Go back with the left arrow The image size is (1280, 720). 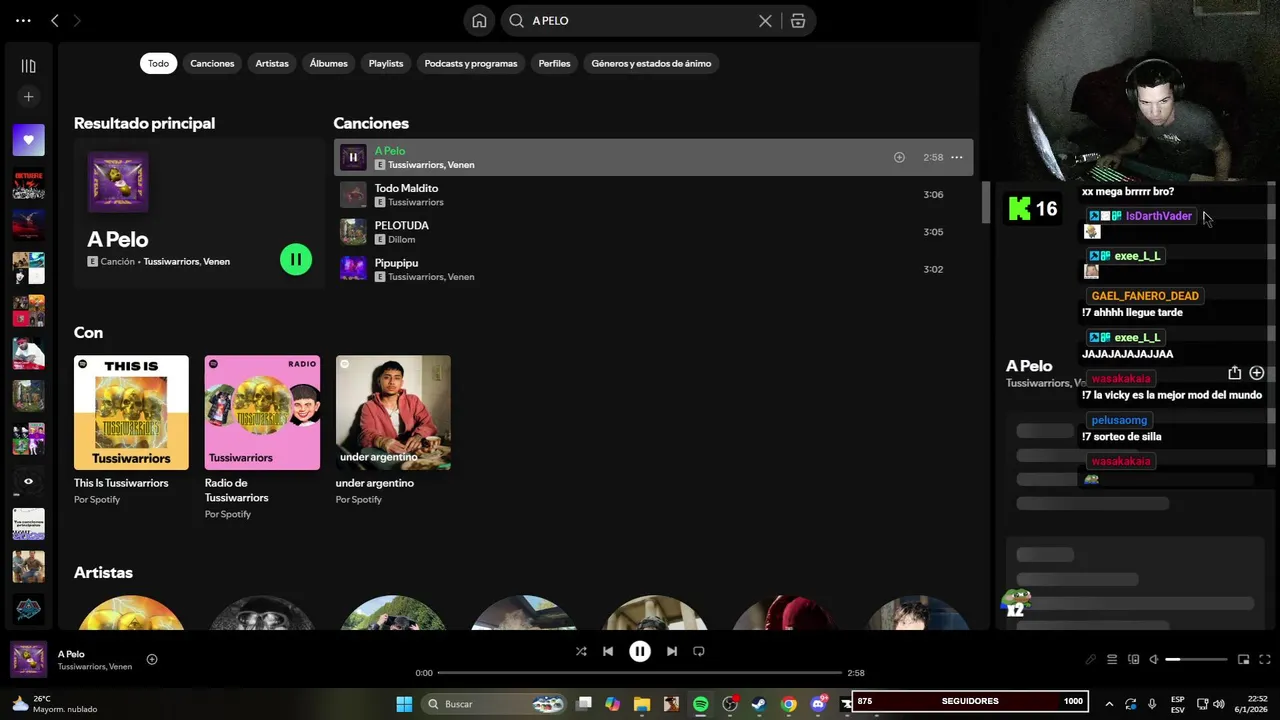[x=55, y=20]
